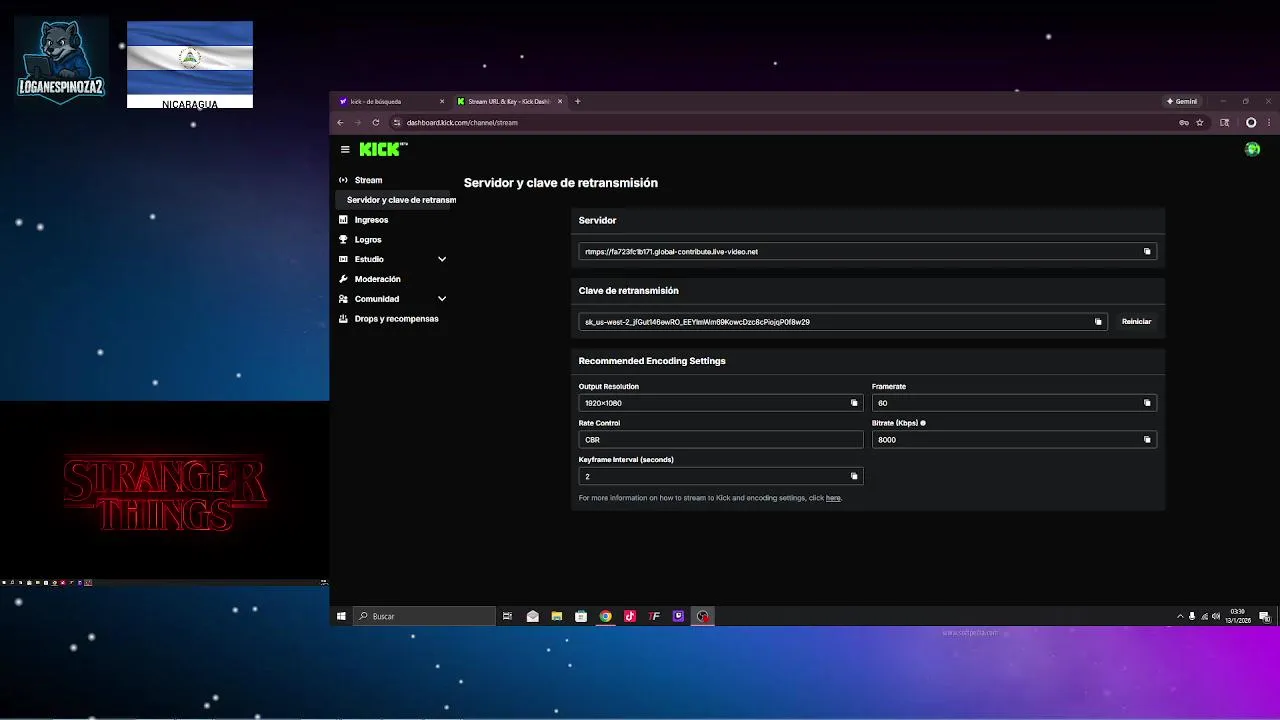1280x720 pixels.
Task: Open TikTok app in the taskbar
Action: tap(630, 616)
